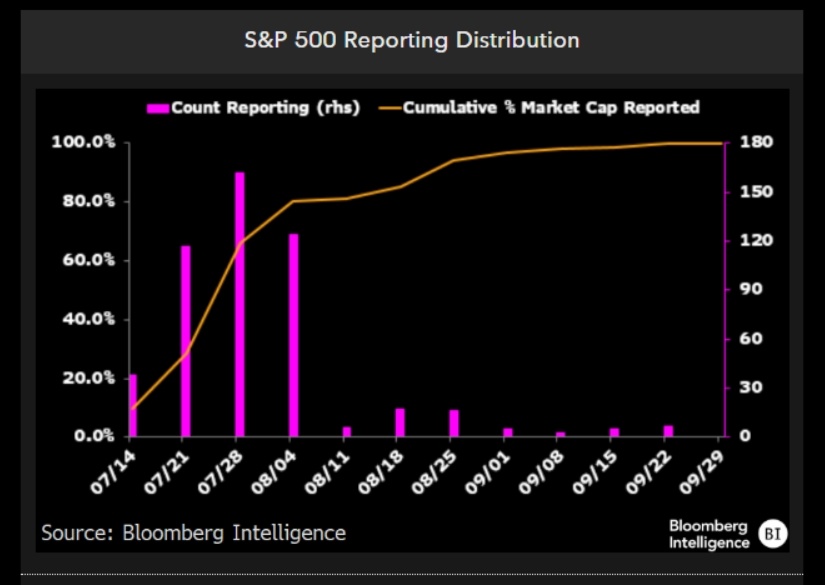
Task: Click the 180 label on right axis
Action: [756, 142]
